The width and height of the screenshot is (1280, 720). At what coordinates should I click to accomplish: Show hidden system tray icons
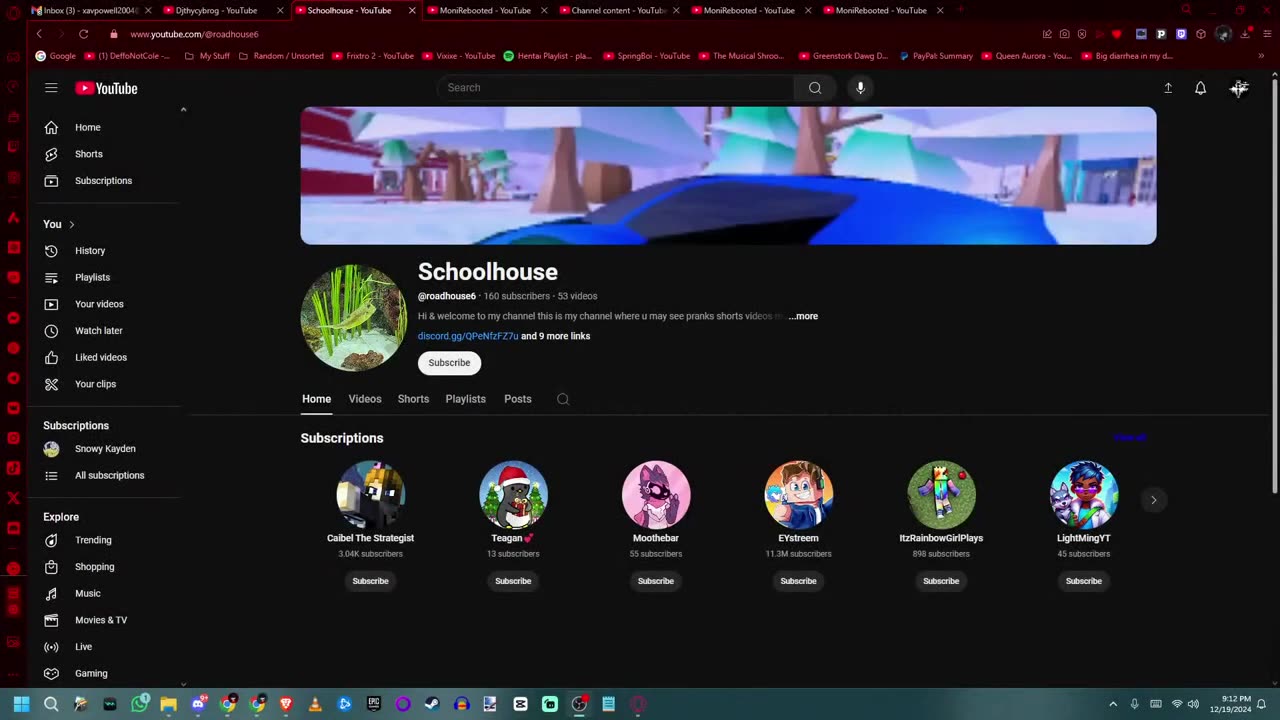(x=1112, y=704)
